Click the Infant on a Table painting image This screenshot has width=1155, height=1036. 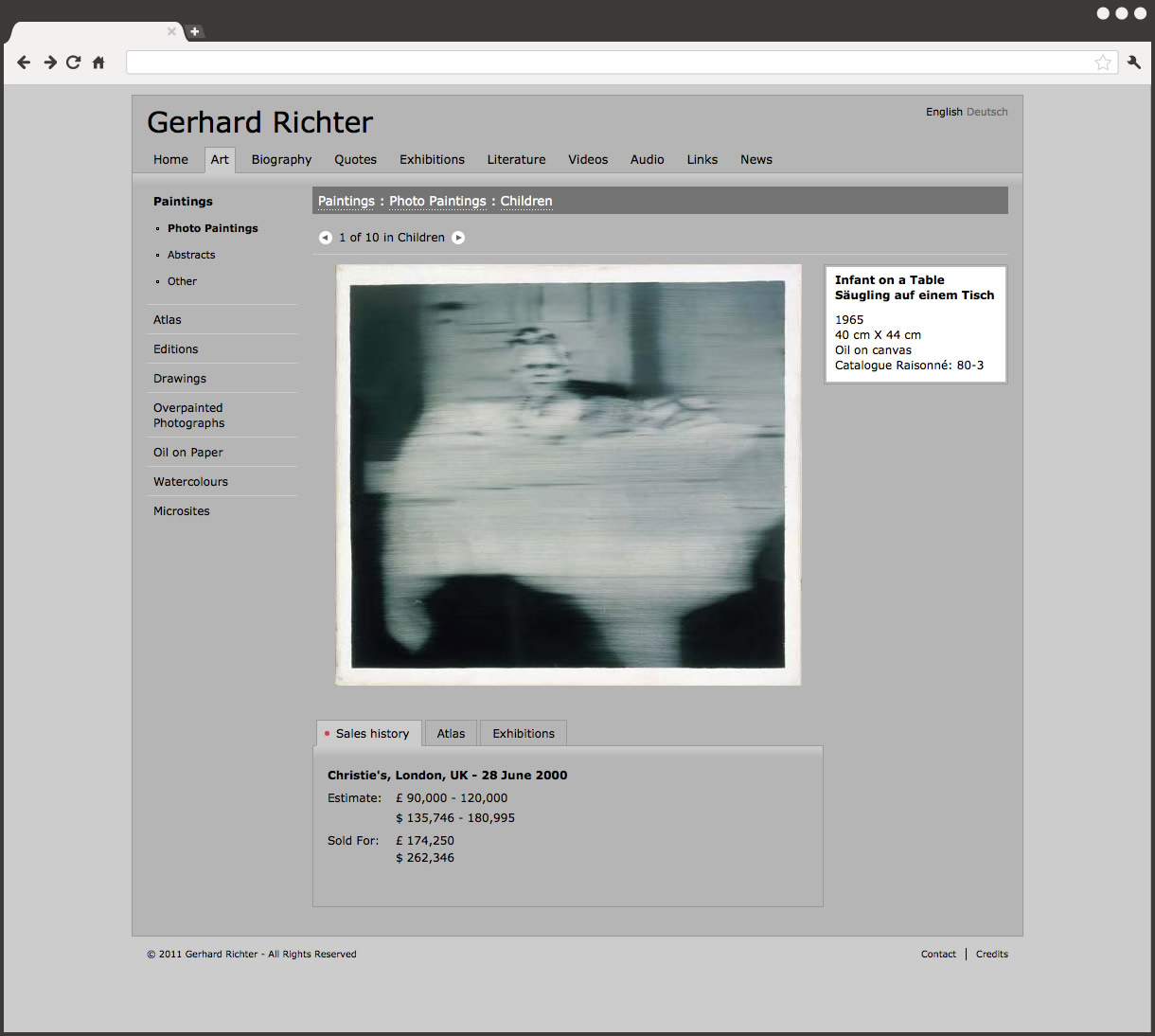(568, 474)
